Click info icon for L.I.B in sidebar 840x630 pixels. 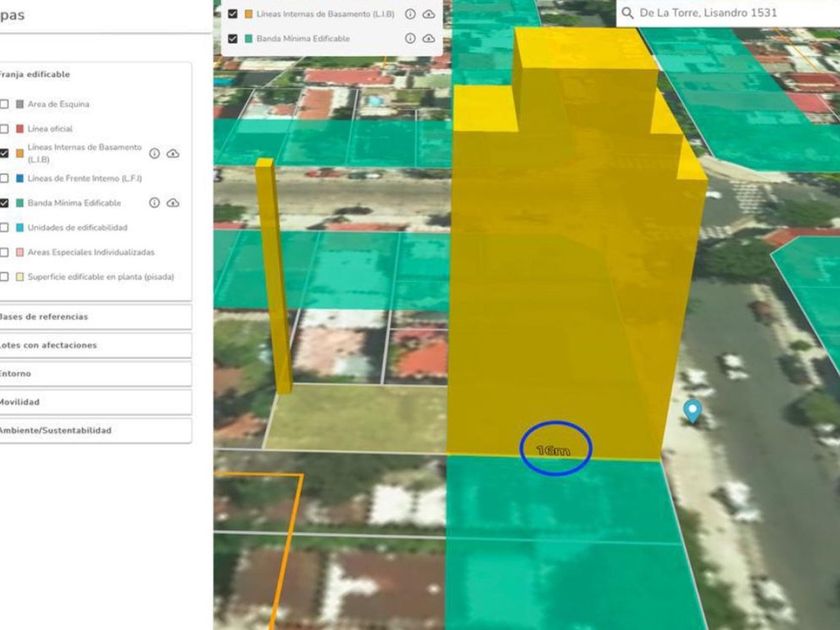pyautogui.click(x=154, y=153)
